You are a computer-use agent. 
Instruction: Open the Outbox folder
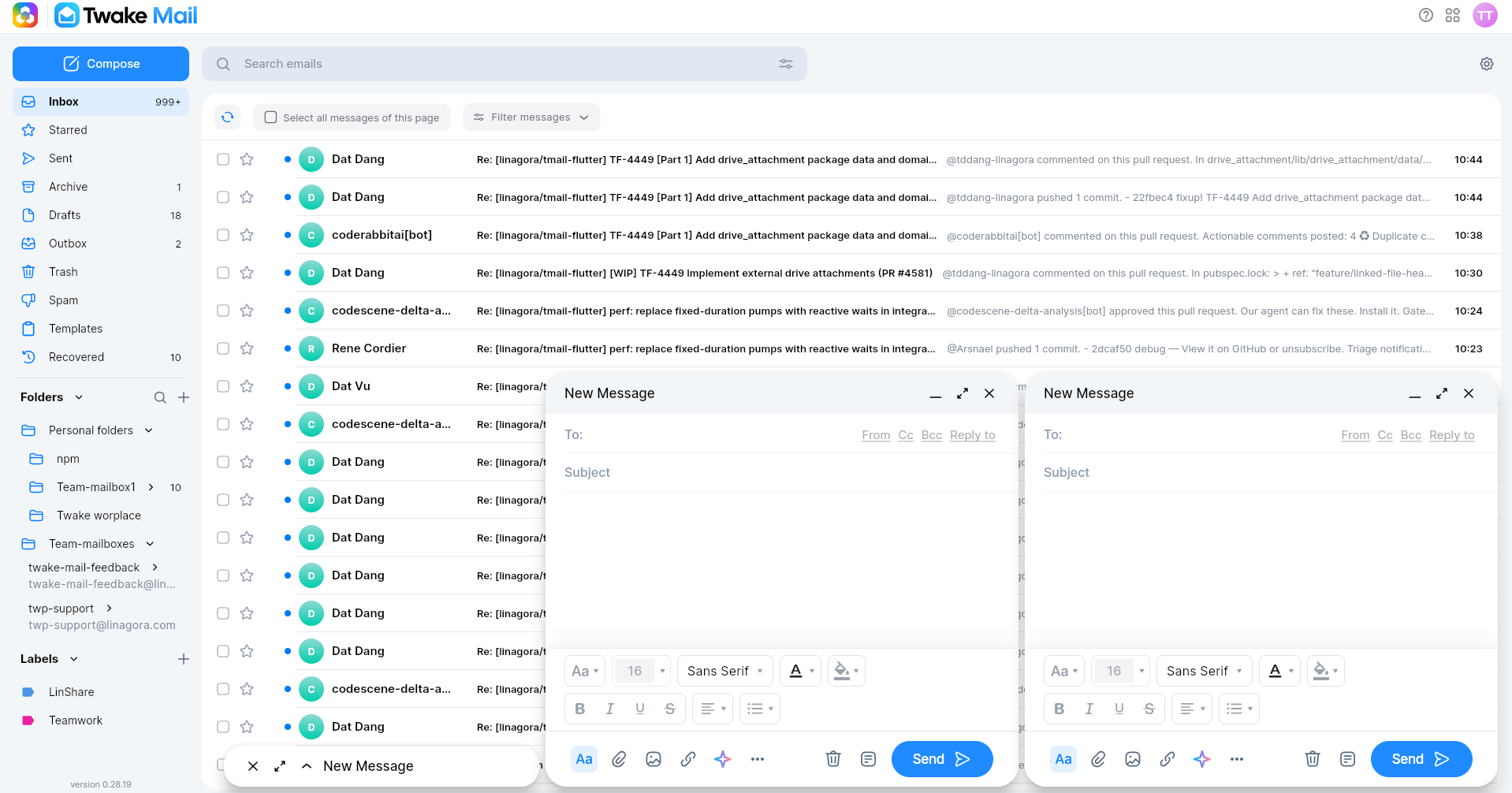(101, 244)
